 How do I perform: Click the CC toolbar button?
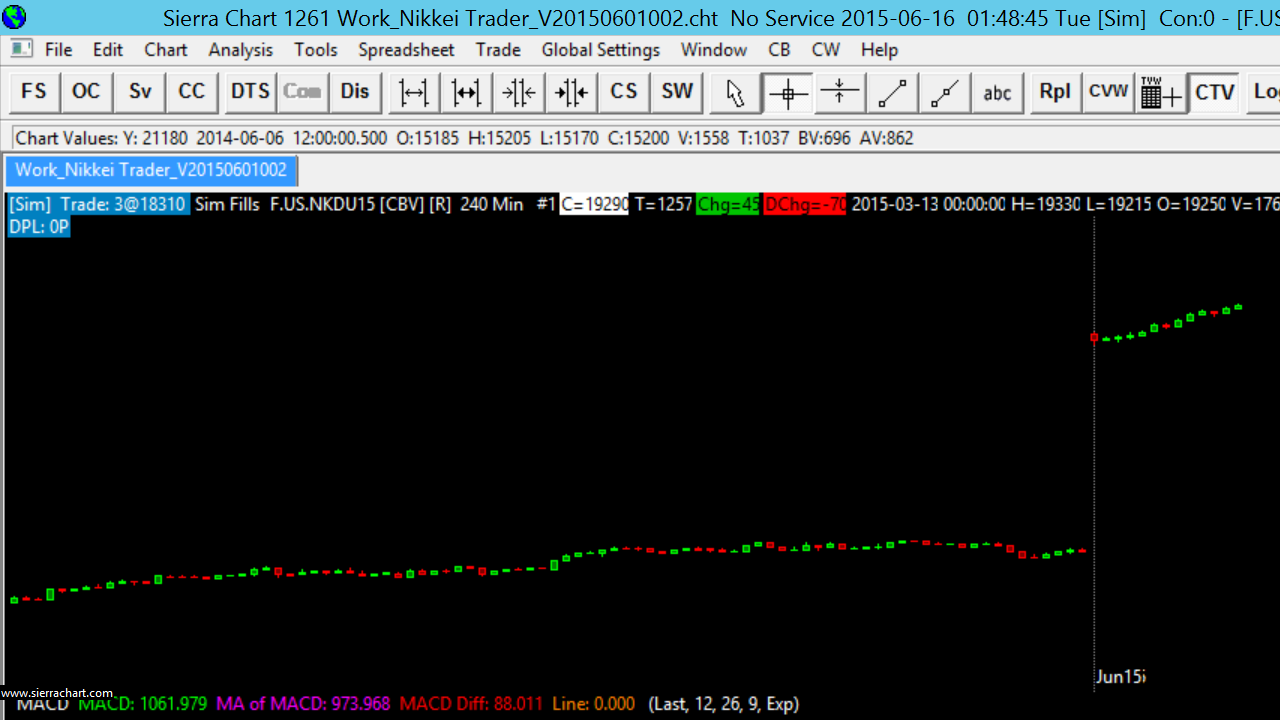[x=191, y=92]
